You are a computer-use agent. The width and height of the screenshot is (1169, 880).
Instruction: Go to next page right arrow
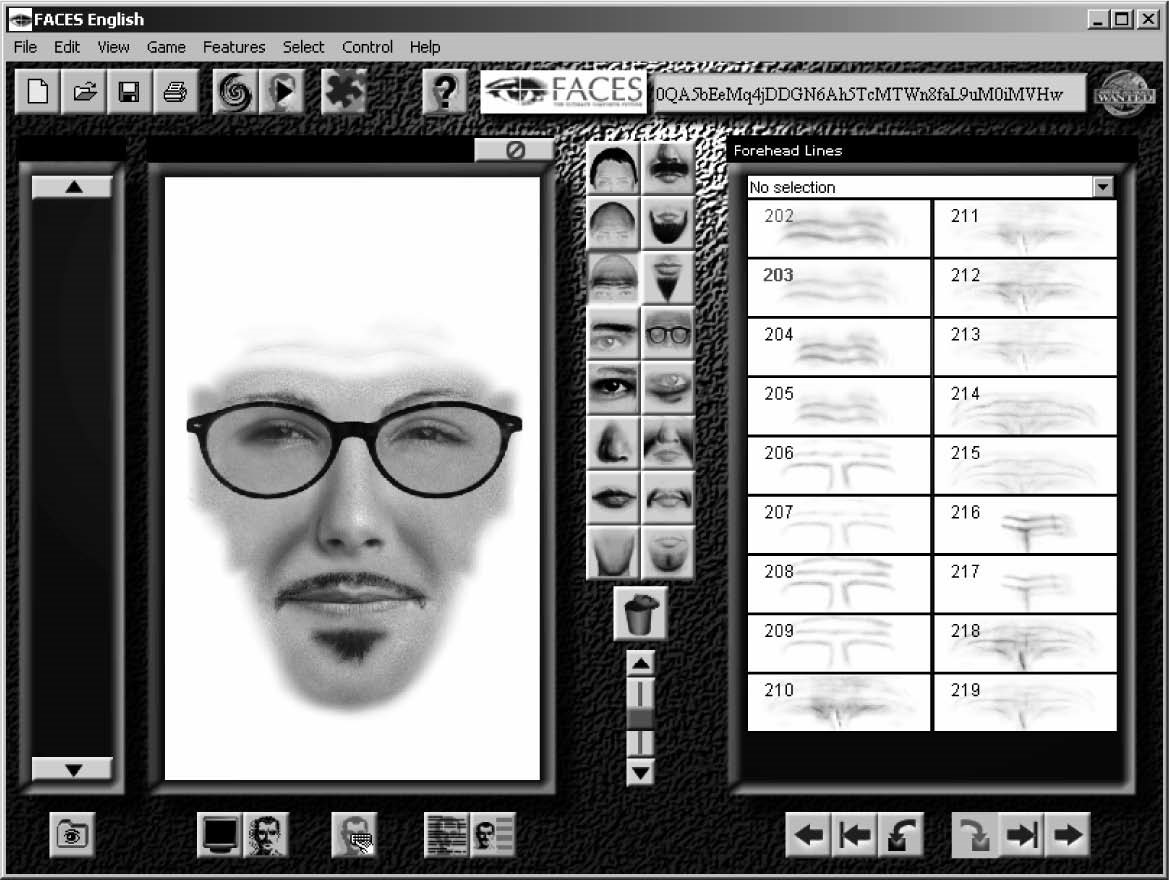(1067, 835)
